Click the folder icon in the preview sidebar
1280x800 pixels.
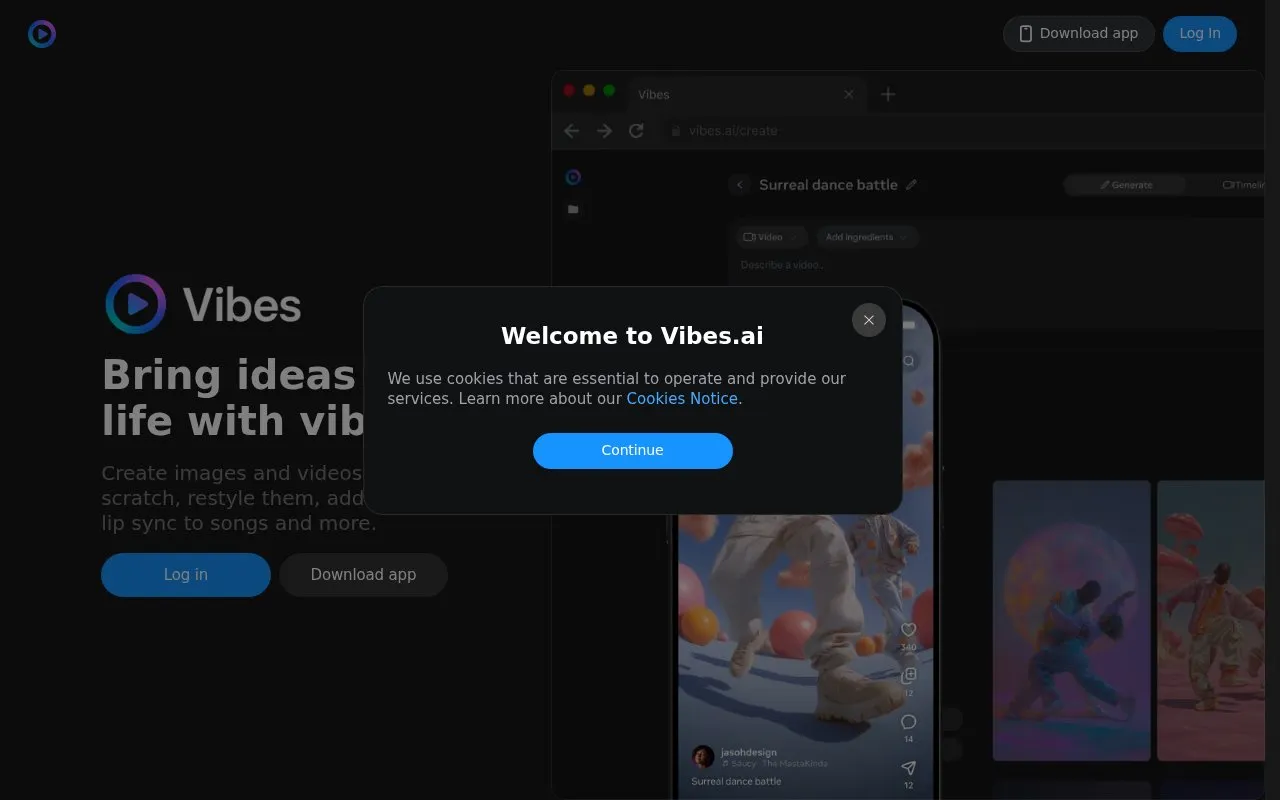(x=573, y=209)
